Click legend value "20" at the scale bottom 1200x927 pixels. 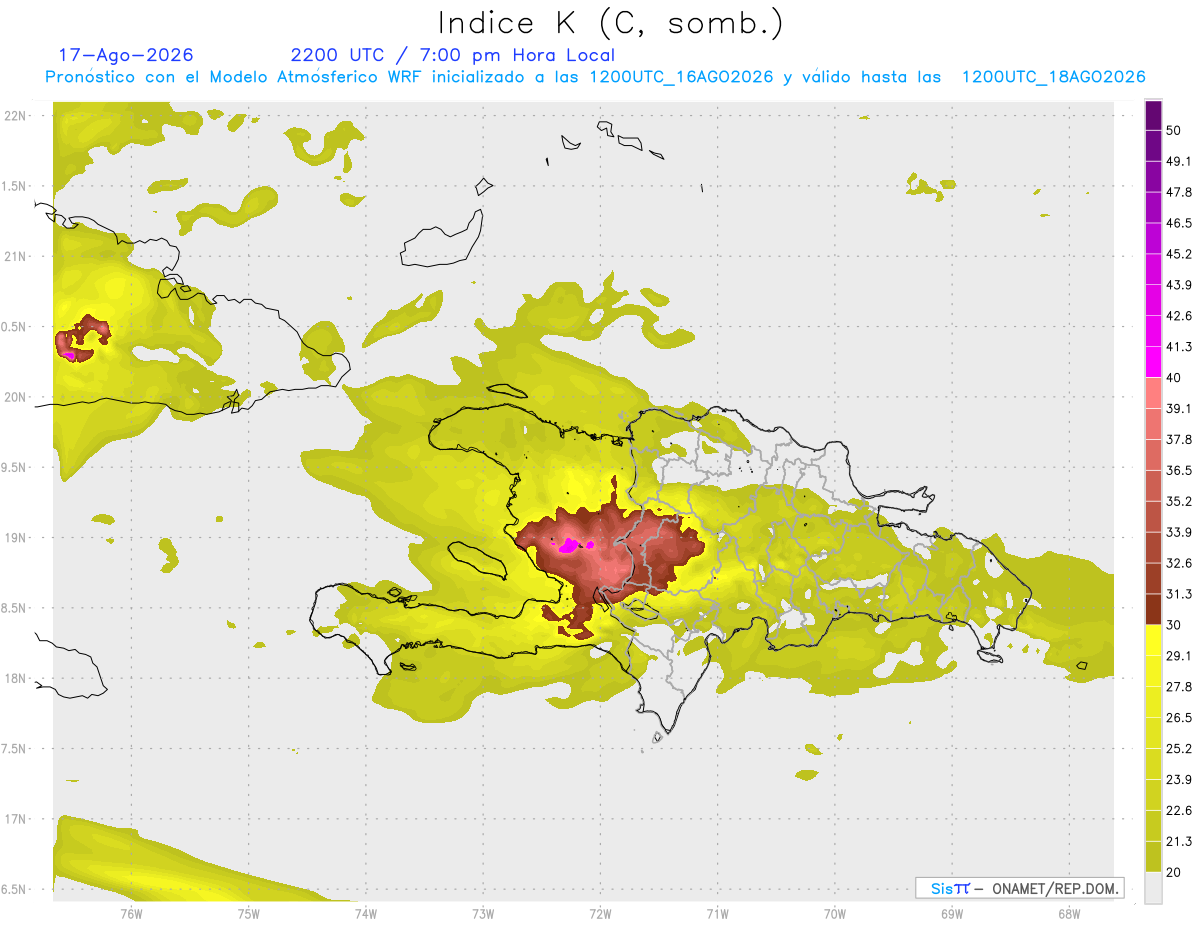[x=1174, y=872]
